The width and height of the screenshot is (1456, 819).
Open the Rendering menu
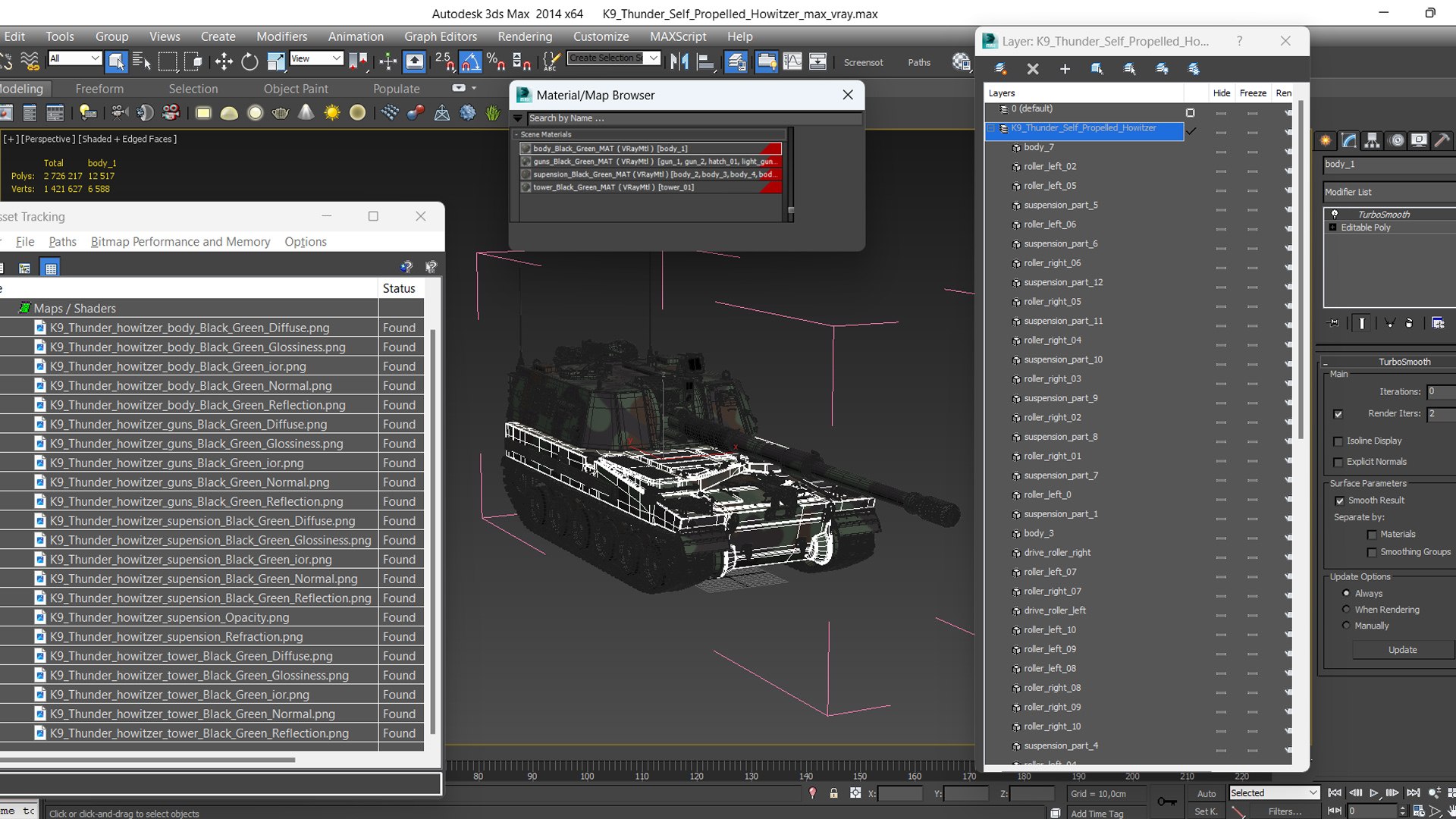[525, 36]
